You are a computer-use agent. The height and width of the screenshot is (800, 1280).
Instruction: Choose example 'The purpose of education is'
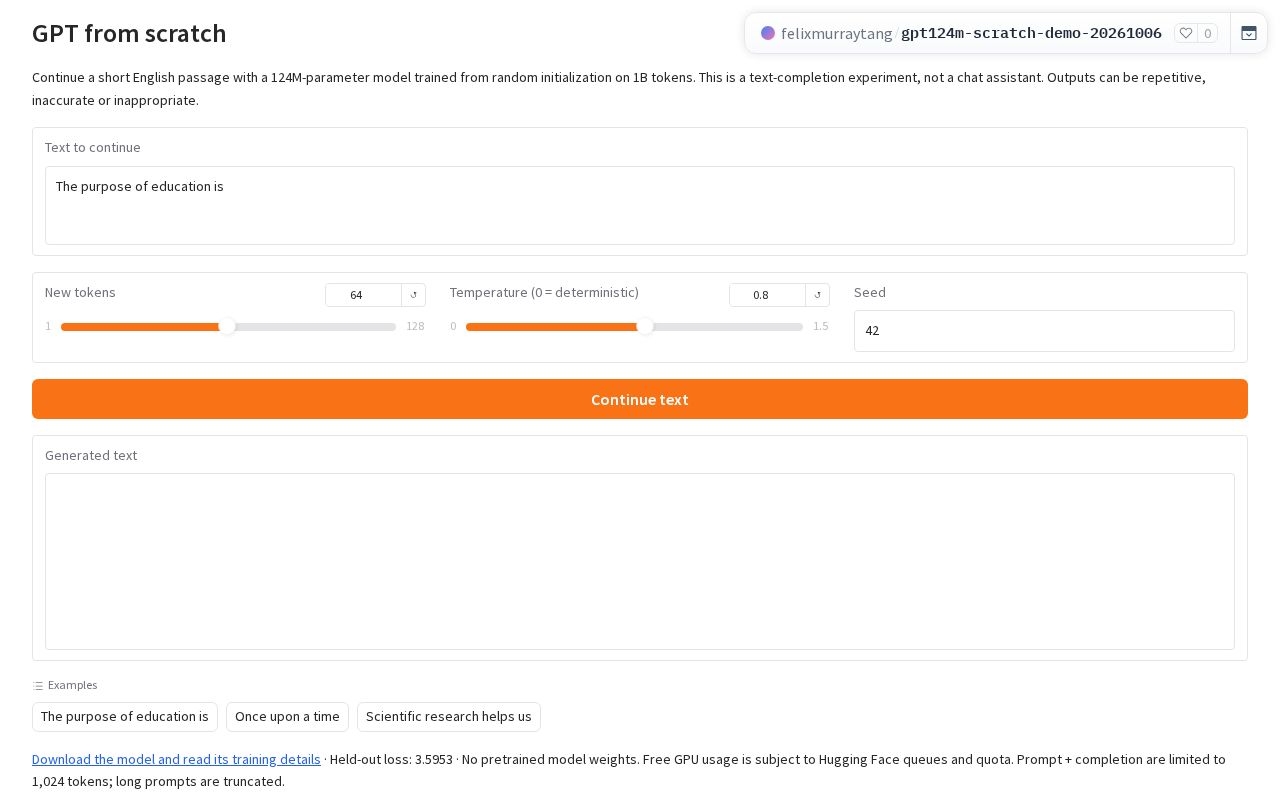coord(125,716)
